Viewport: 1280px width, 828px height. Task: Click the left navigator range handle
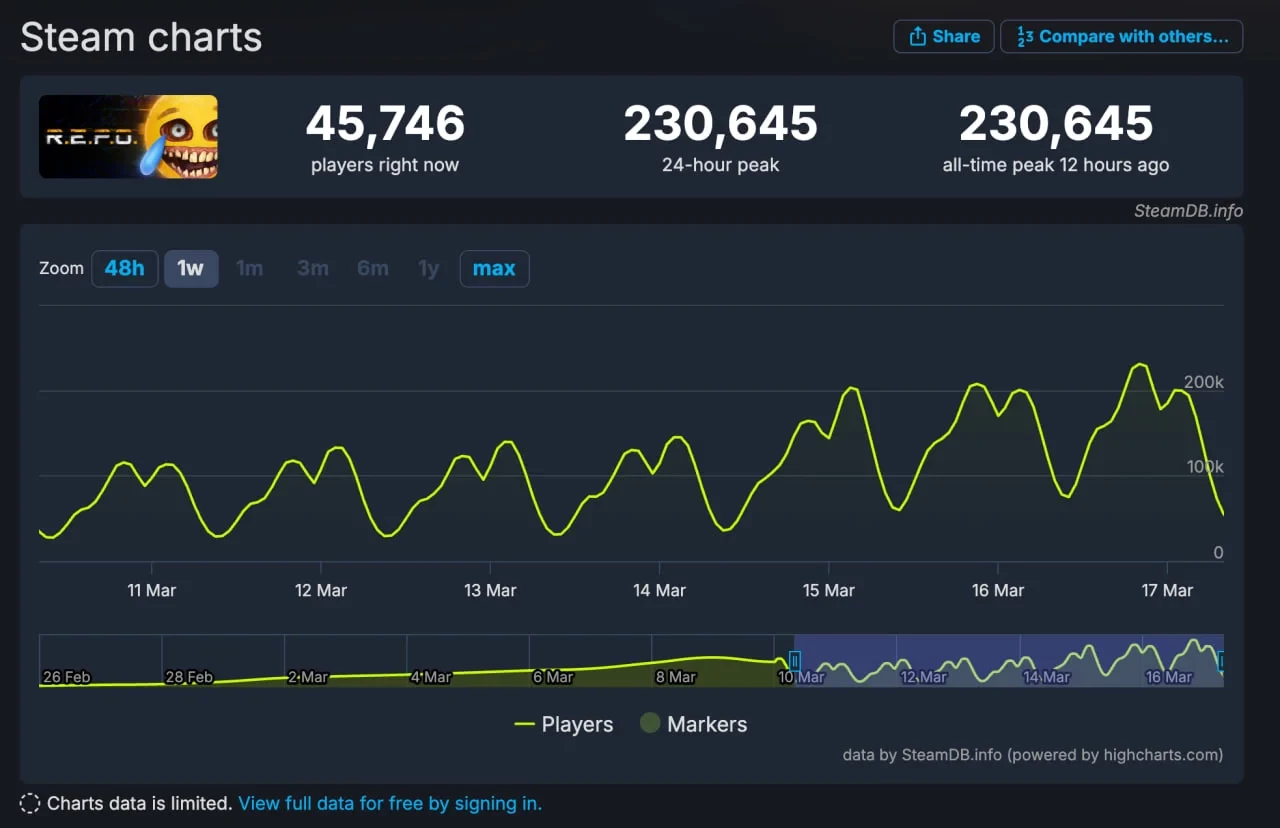pos(795,660)
